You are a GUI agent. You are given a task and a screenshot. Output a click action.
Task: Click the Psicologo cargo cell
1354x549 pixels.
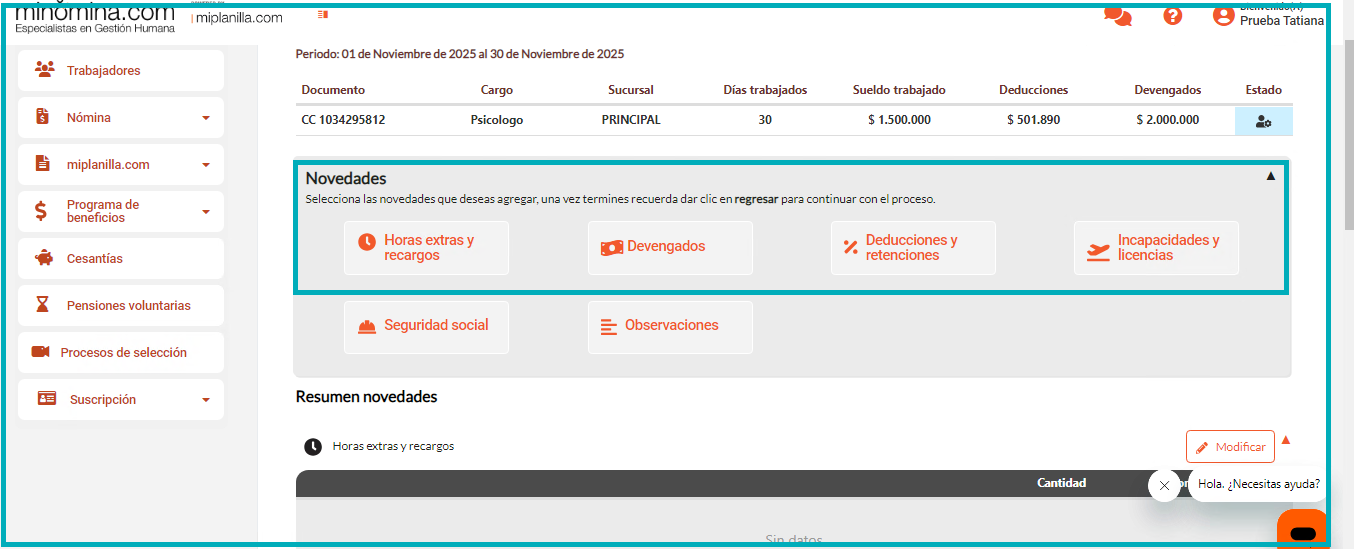pos(497,120)
